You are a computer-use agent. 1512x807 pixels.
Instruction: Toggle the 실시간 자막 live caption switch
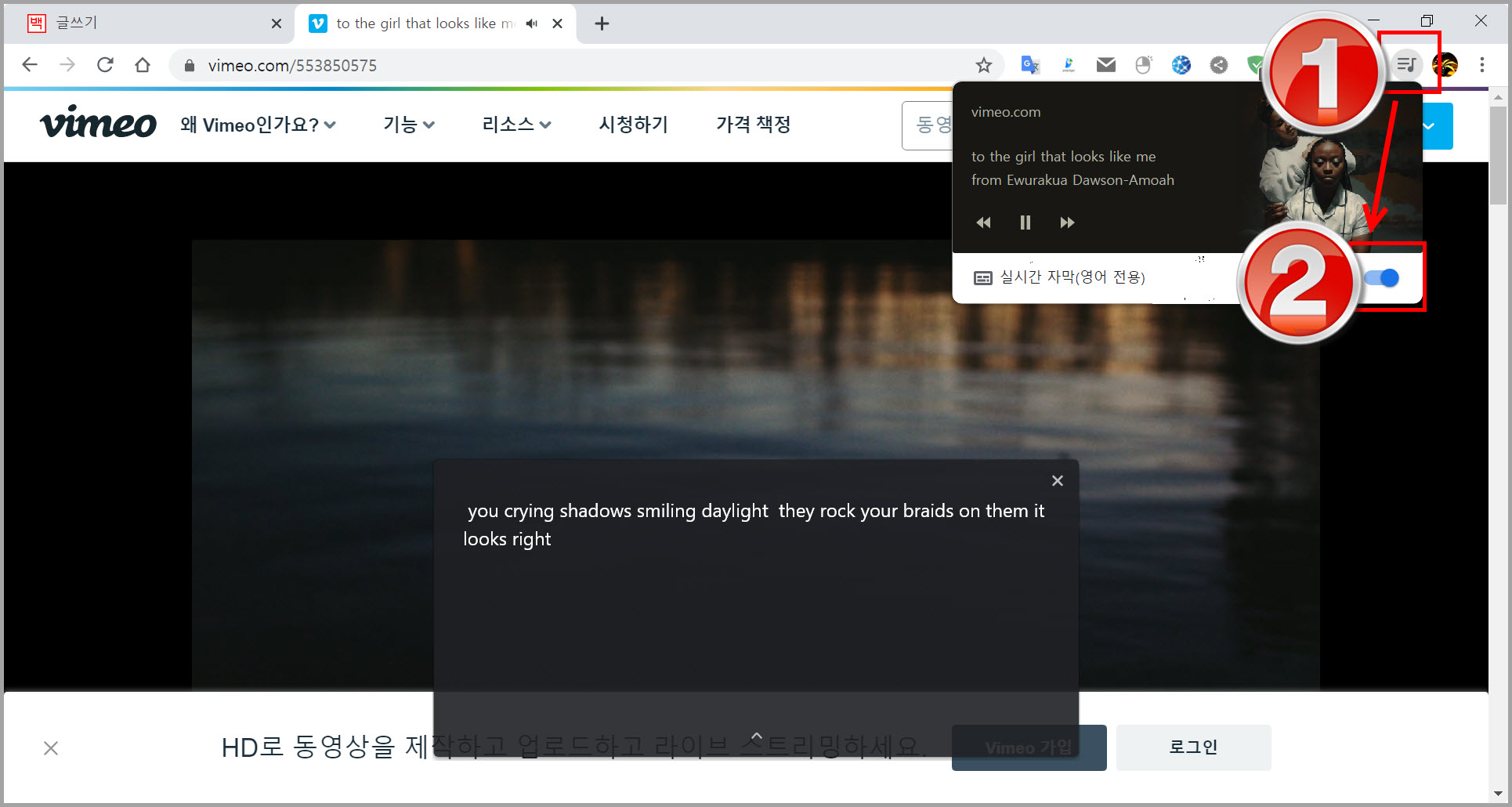pos(1382,277)
